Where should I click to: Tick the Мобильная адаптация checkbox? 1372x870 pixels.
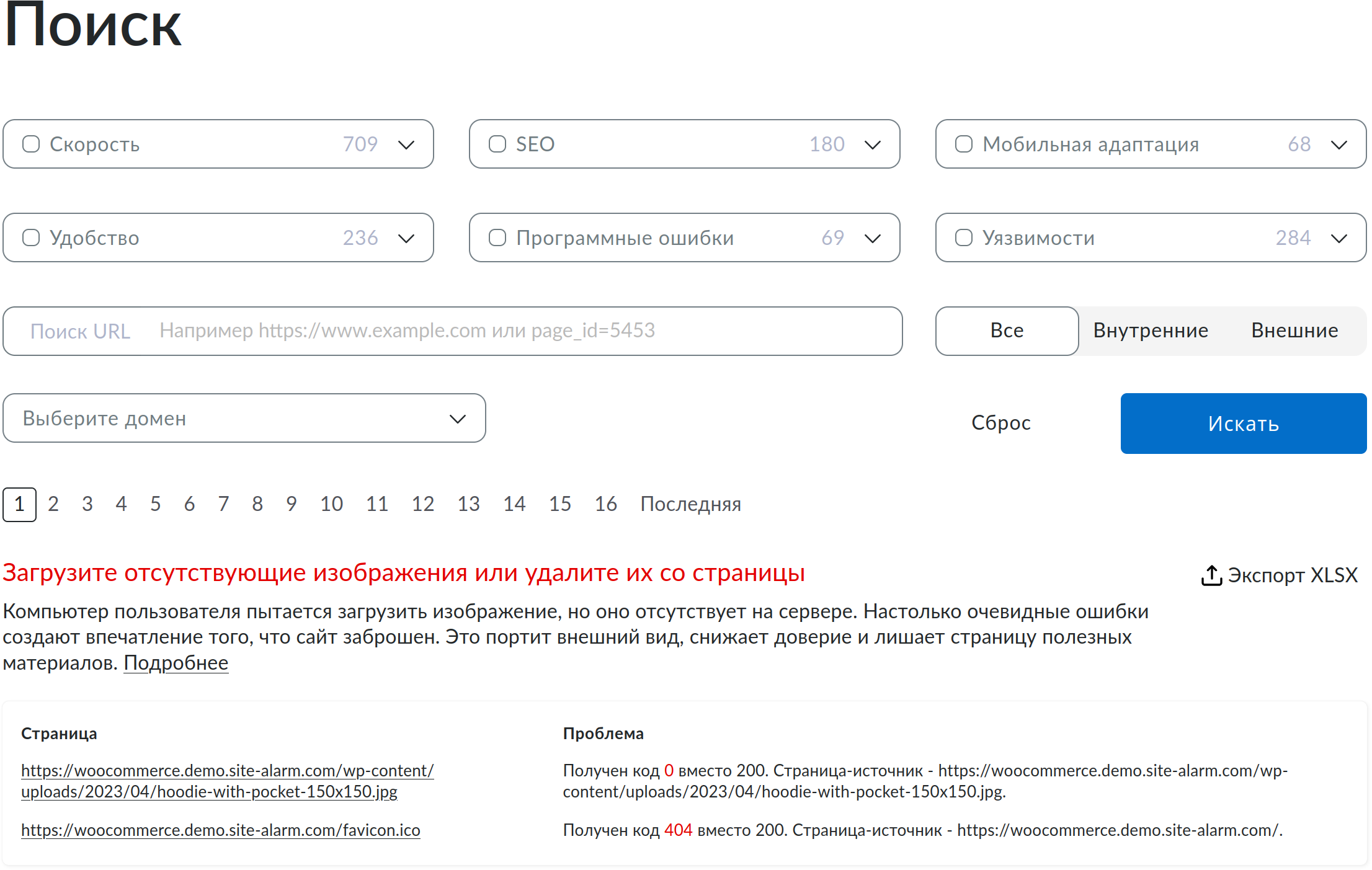(x=963, y=144)
